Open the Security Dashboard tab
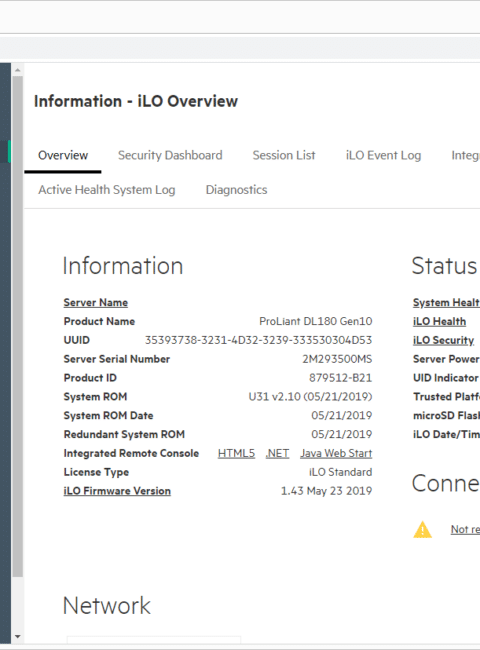The height and width of the screenshot is (650, 480). point(170,155)
